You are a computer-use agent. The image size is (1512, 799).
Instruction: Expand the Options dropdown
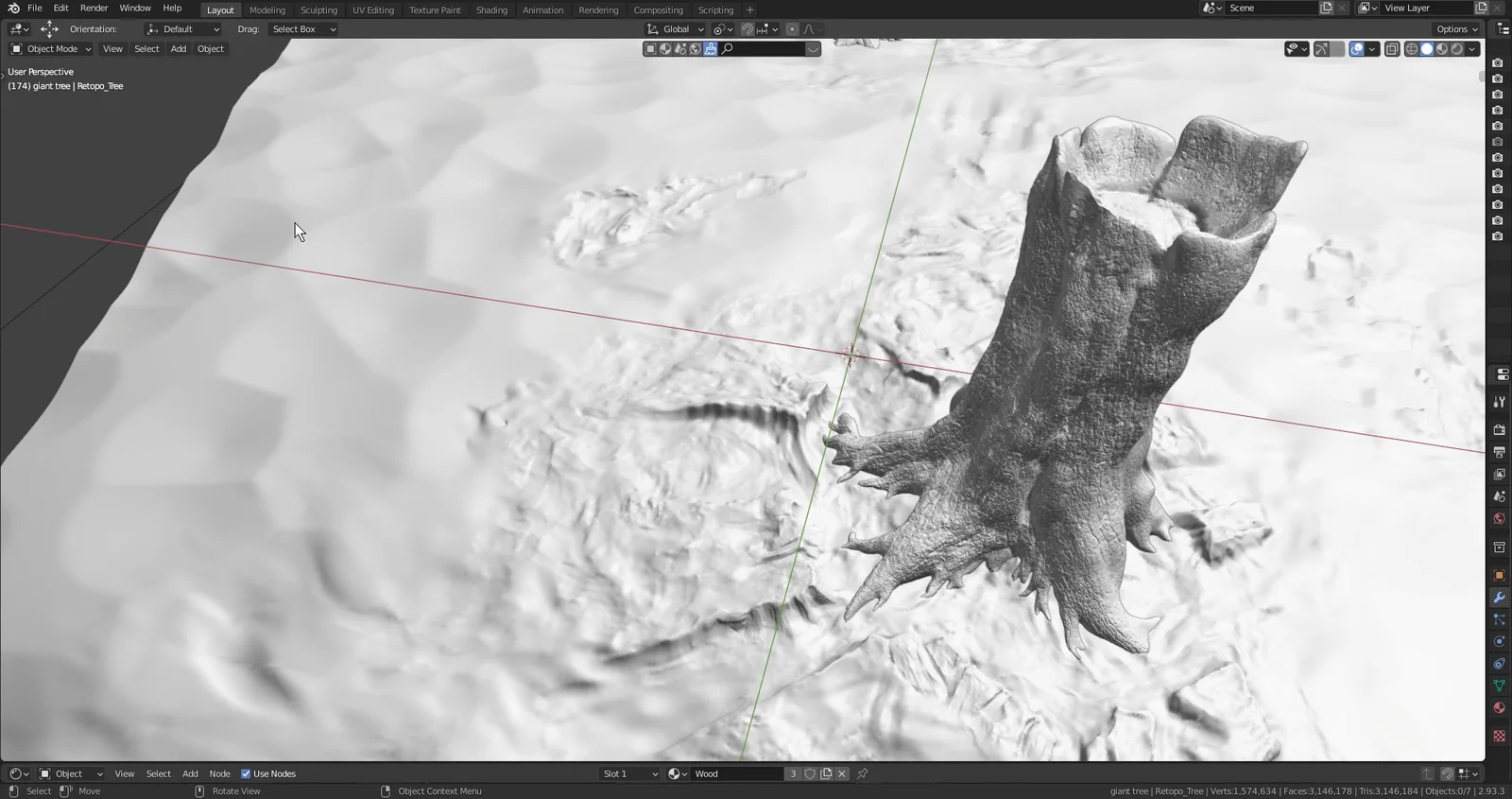[1456, 29]
